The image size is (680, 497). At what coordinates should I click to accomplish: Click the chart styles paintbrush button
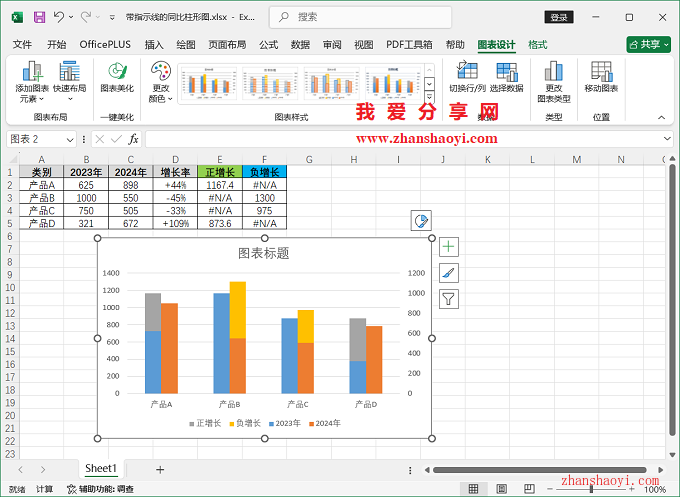[449, 272]
